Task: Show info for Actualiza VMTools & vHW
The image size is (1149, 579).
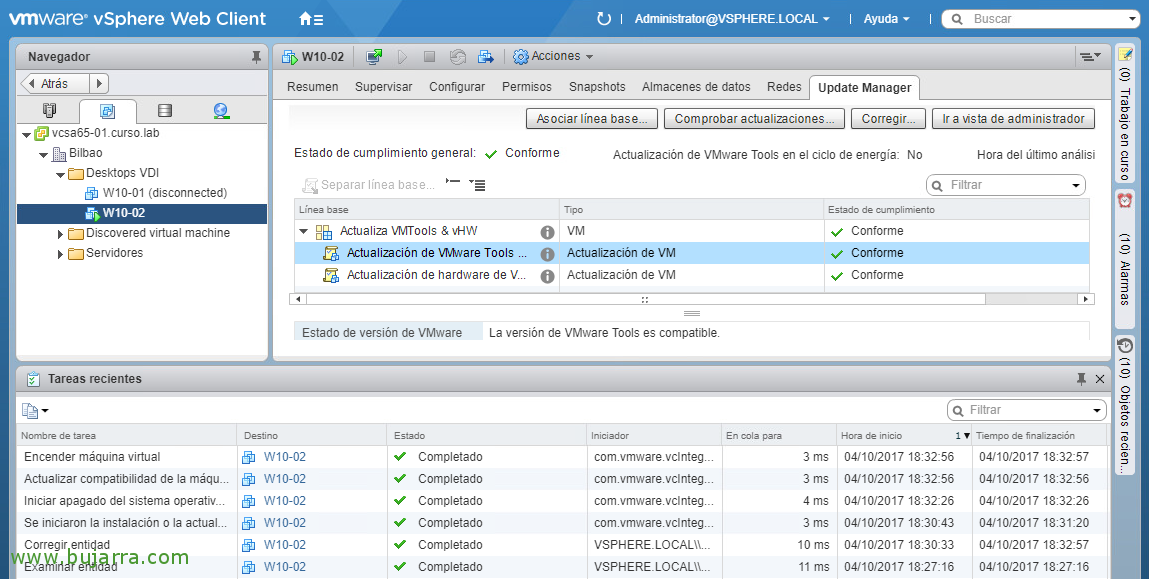Action: (547, 232)
